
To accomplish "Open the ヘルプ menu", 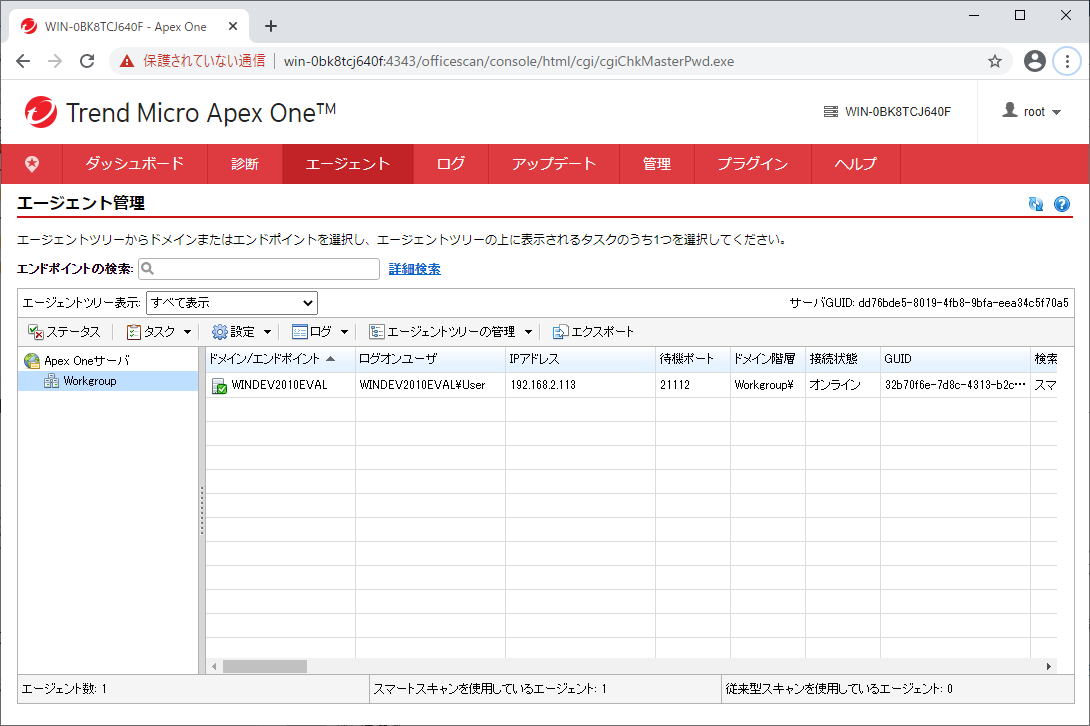I will 856,164.
